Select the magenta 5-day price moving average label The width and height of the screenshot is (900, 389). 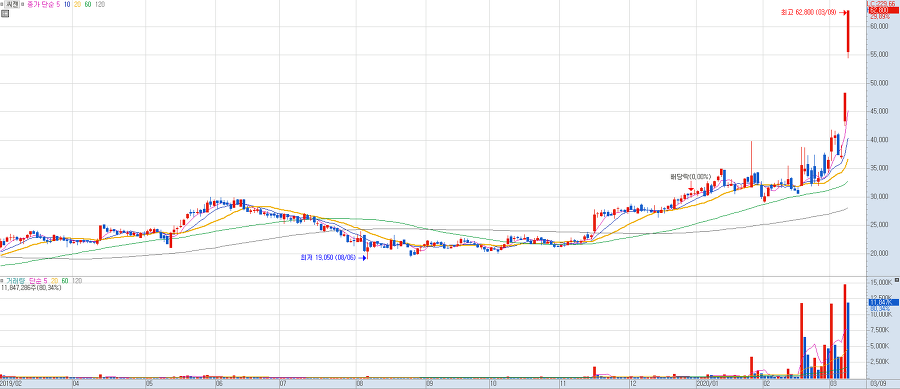[x=58, y=4]
